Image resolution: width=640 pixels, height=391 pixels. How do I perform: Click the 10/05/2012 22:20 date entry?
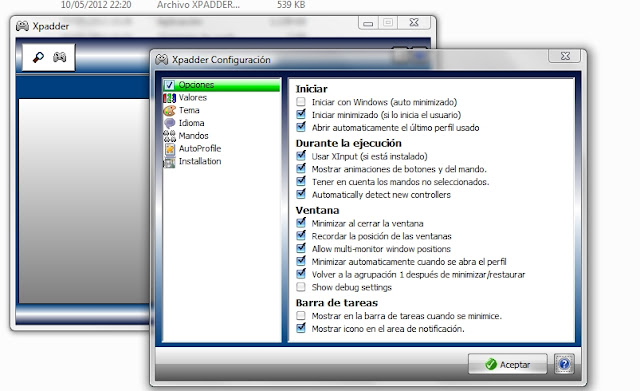96,5
